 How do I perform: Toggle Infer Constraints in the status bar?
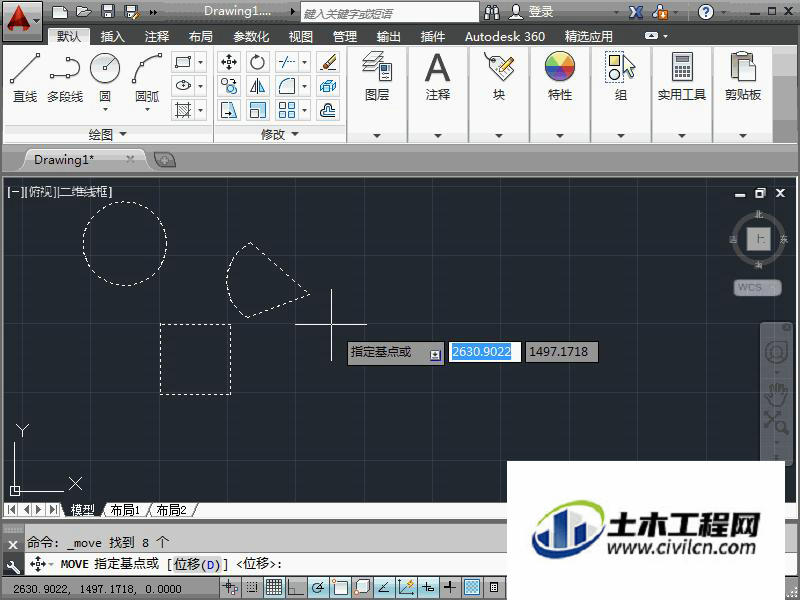click(231, 587)
